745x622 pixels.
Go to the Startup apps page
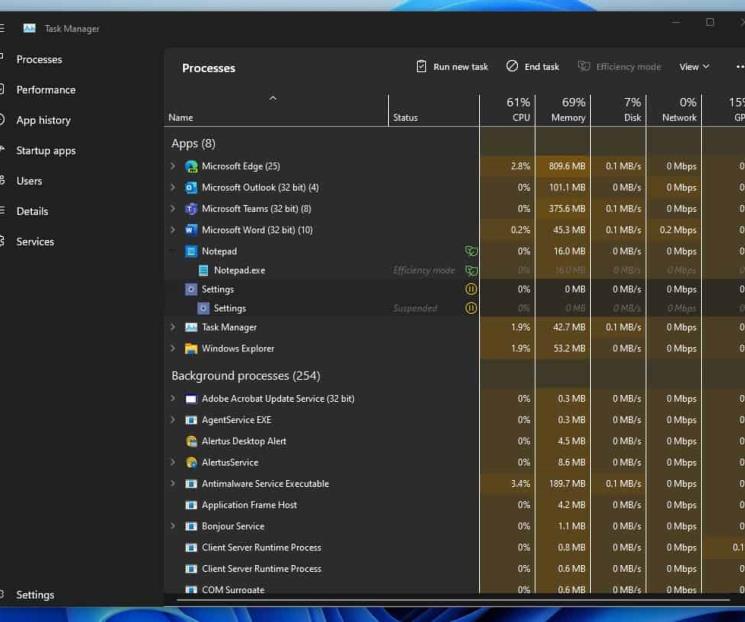click(46, 151)
